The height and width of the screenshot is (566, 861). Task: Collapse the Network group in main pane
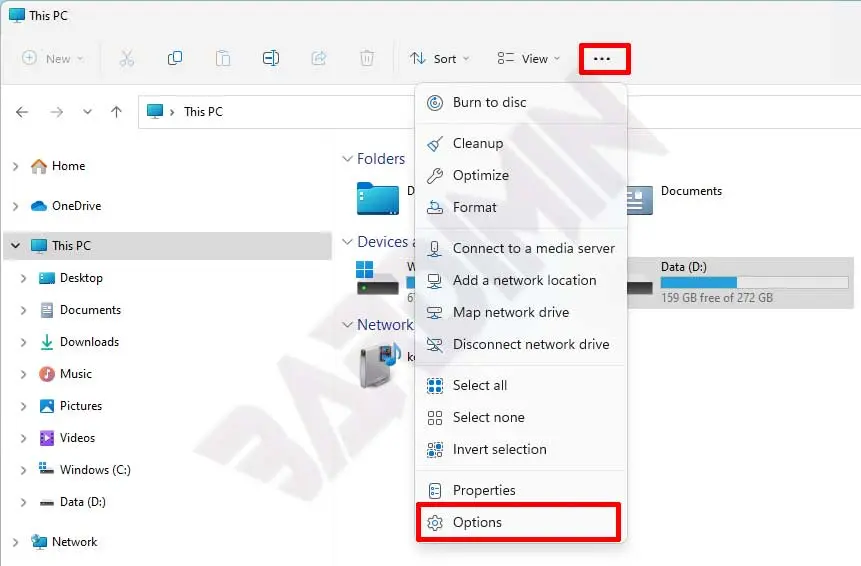coord(347,324)
